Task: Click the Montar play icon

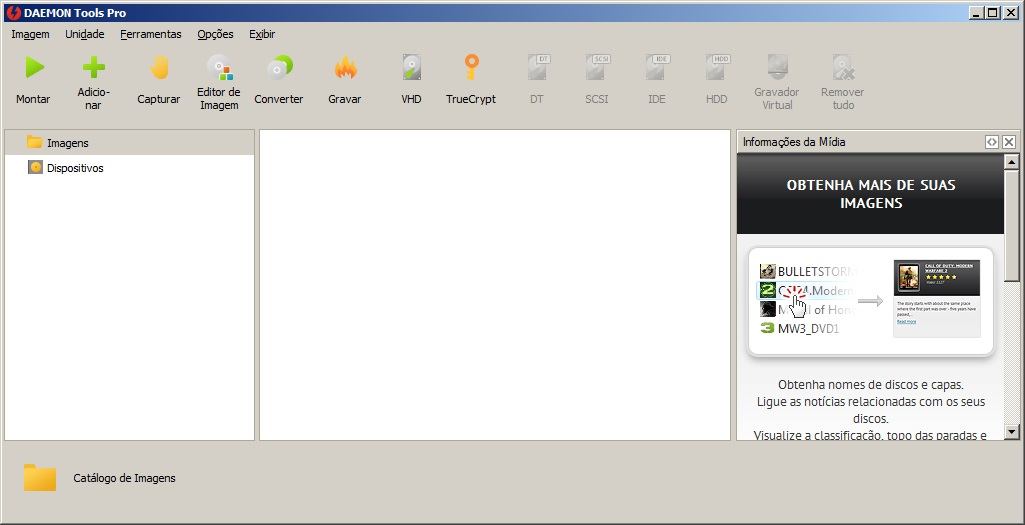Action: pyautogui.click(x=34, y=67)
